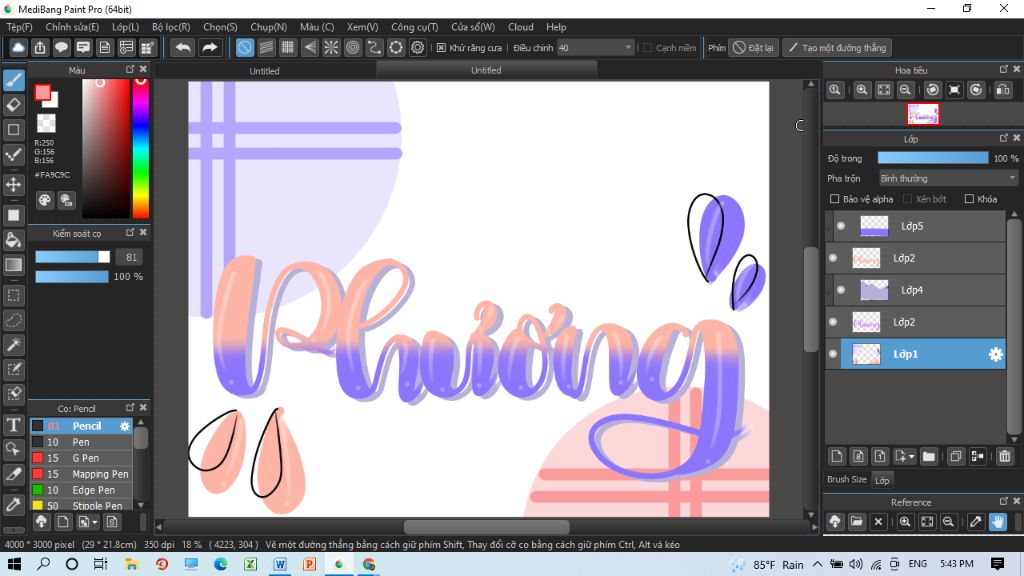
Task: Flip canvas view in Hoa tiêu panel
Action: tap(1003, 90)
